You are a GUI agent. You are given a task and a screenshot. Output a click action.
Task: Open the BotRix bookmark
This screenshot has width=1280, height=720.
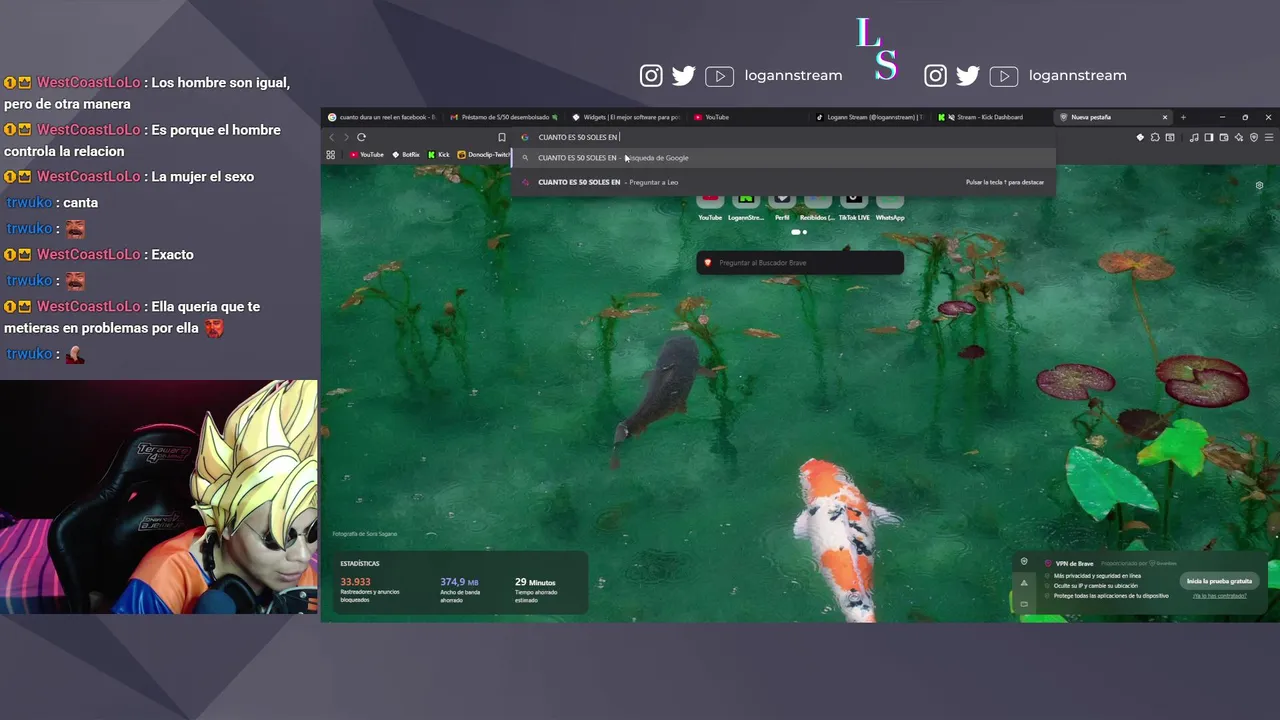point(406,155)
